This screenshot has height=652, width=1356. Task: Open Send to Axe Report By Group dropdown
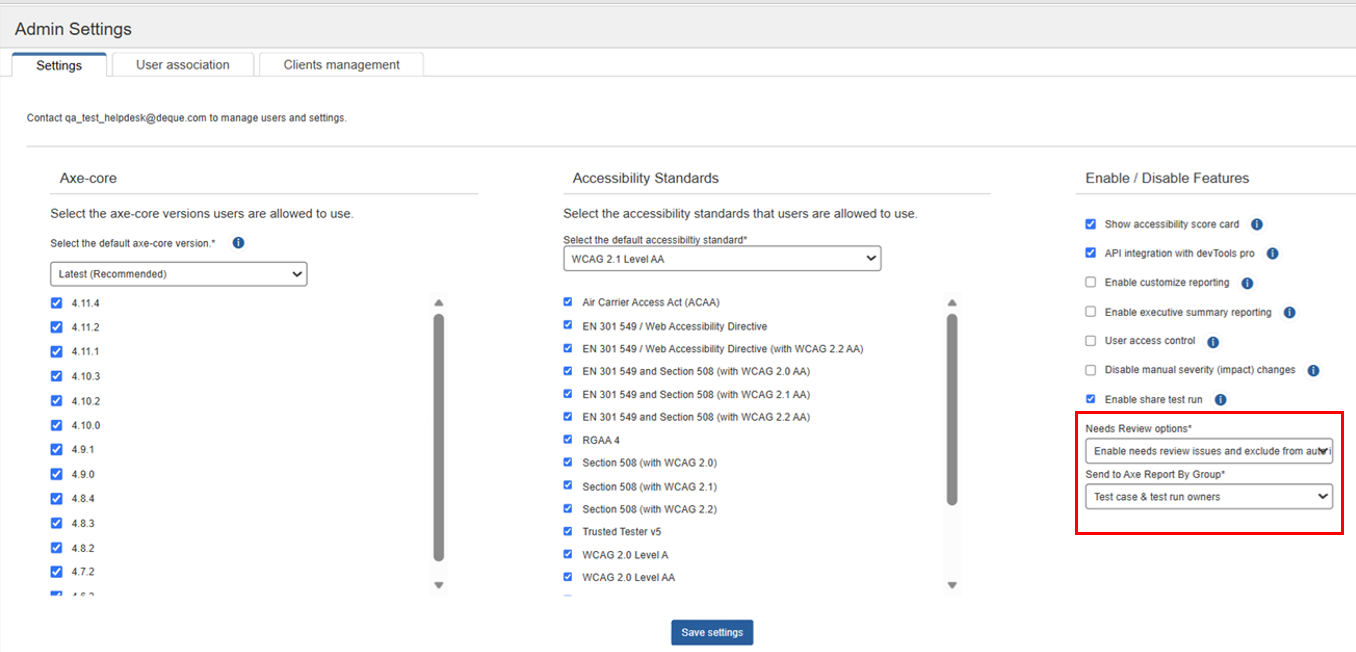click(x=1209, y=496)
